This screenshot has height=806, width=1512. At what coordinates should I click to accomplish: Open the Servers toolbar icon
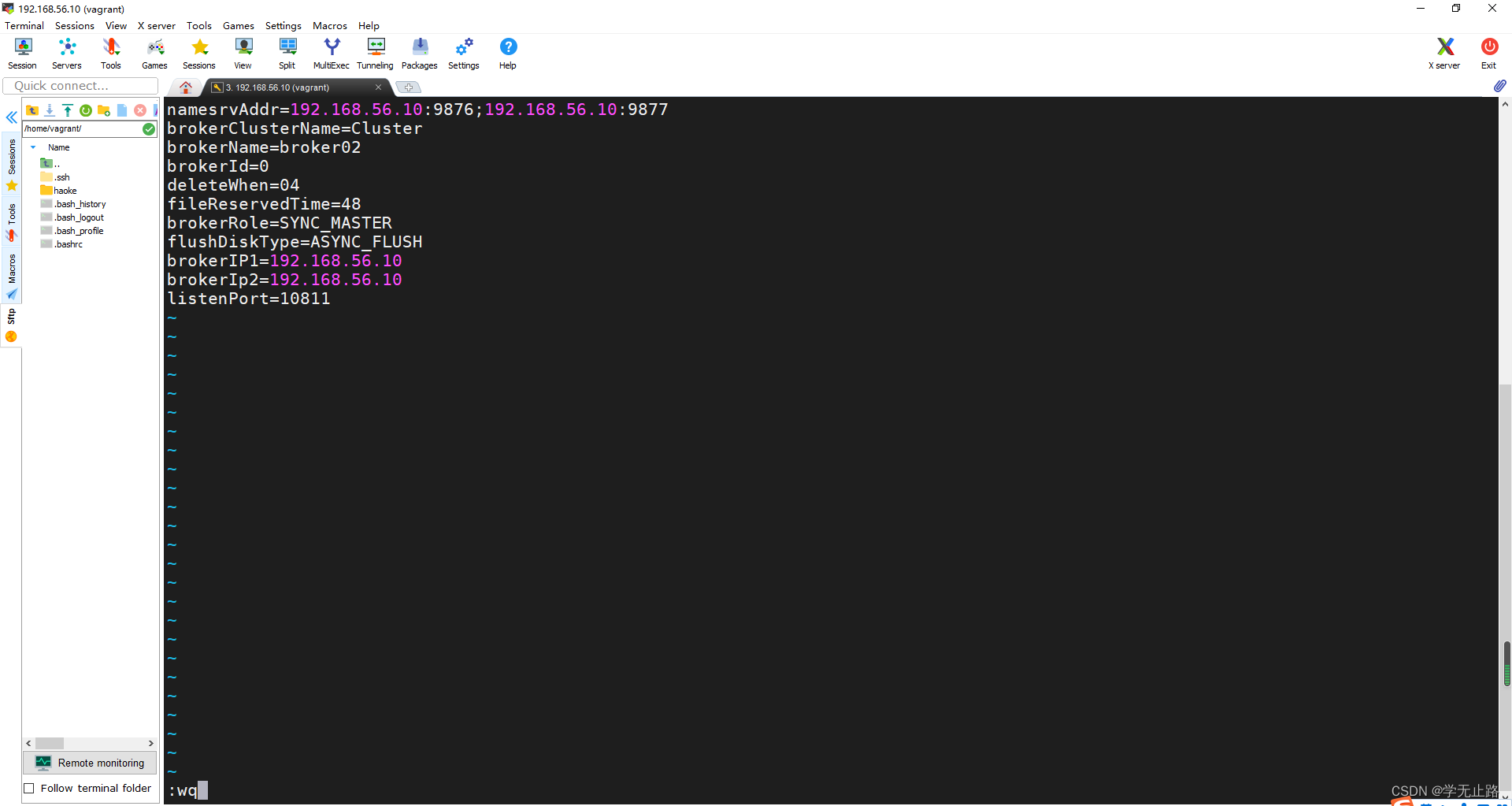(x=67, y=54)
